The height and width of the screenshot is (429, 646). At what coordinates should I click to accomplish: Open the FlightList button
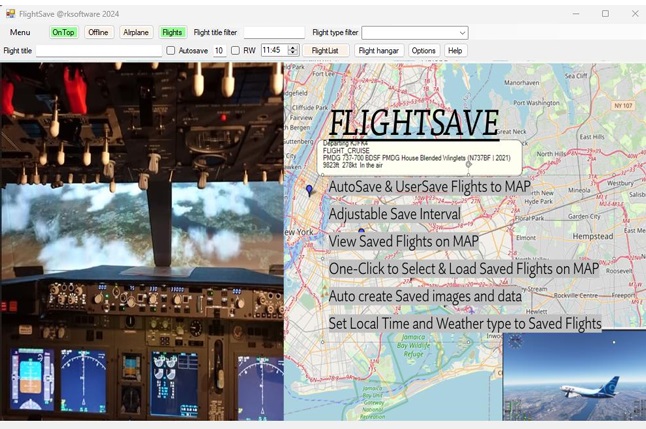325,50
